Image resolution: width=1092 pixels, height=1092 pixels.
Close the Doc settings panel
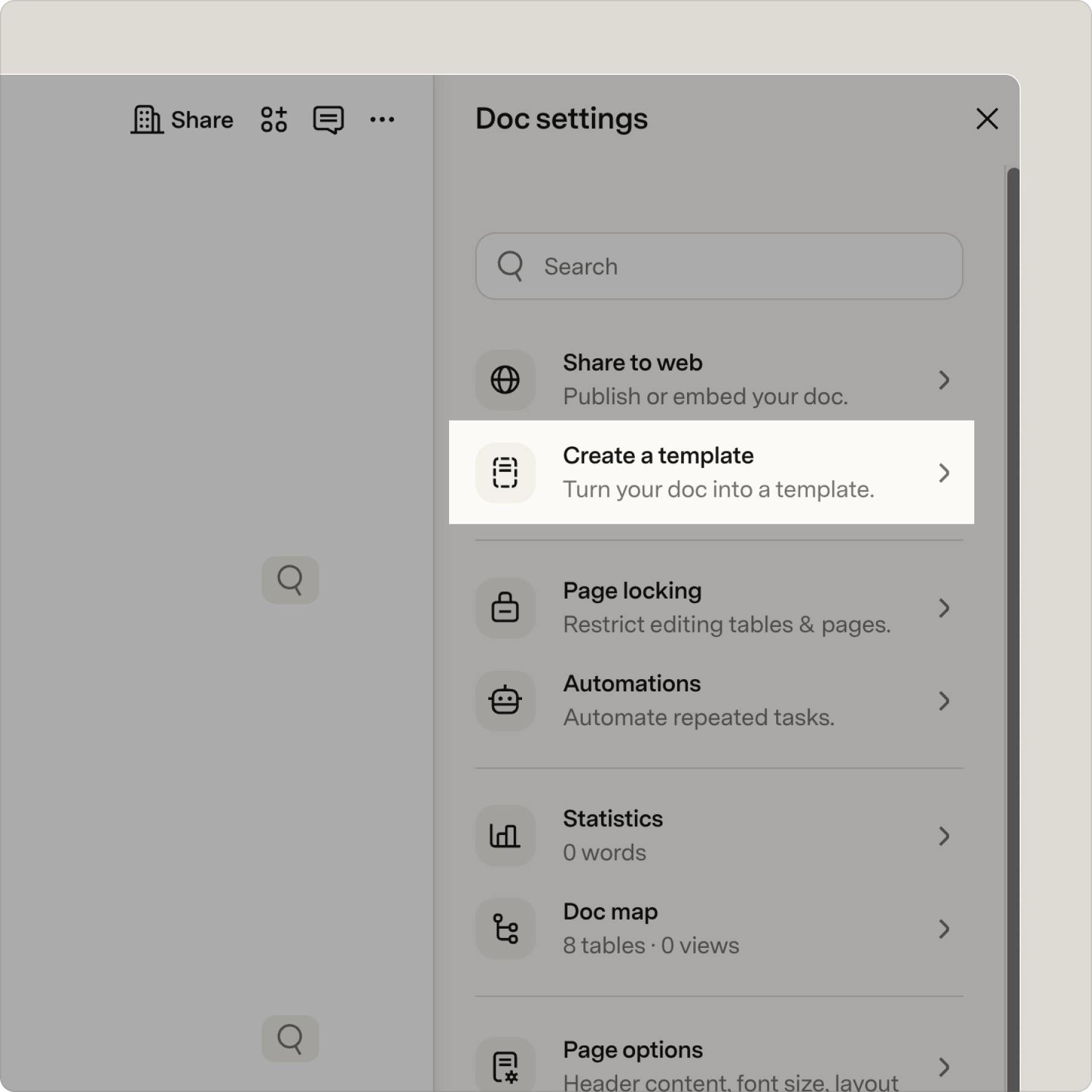click(987, 119)
